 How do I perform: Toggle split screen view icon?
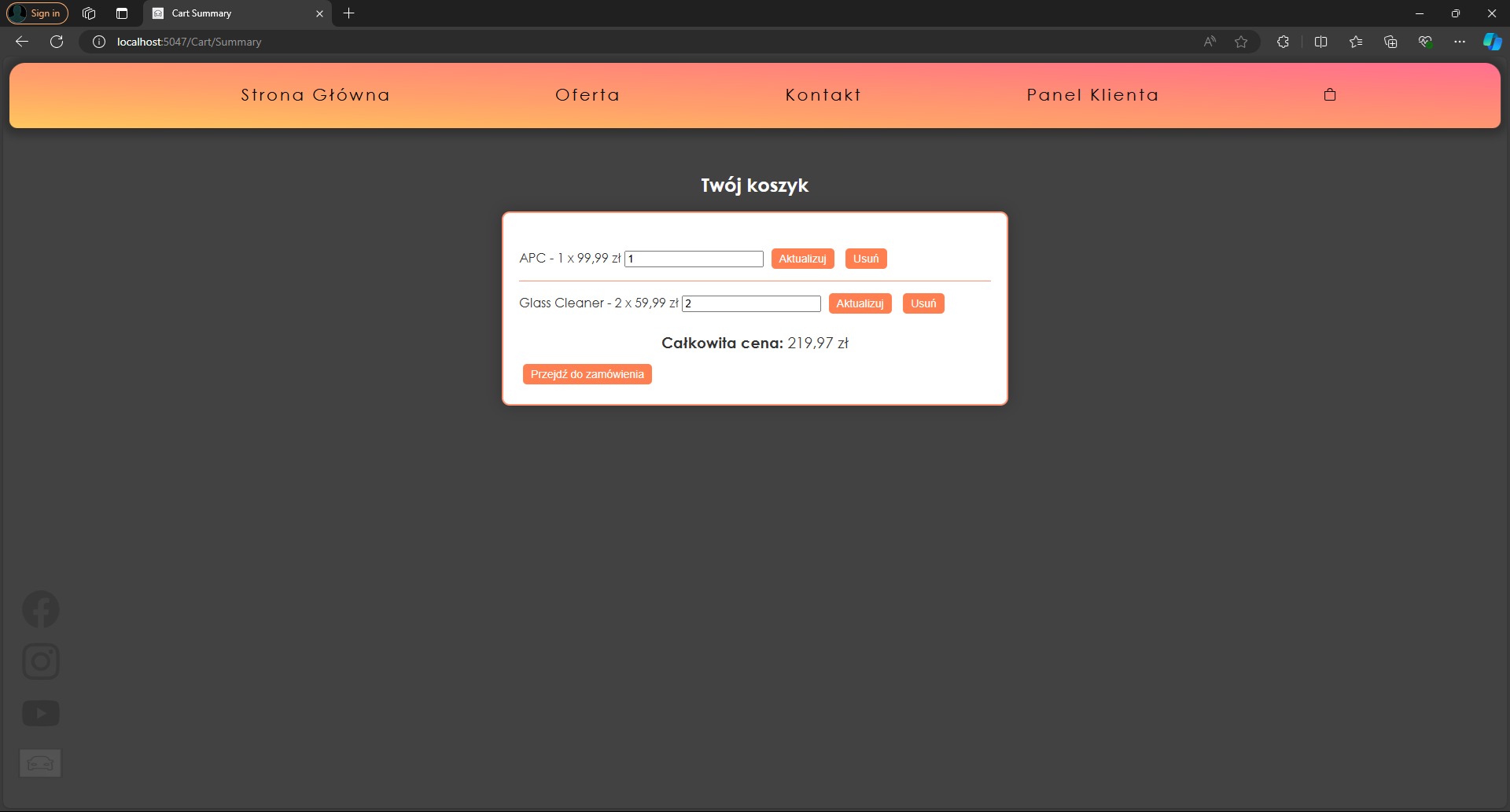pyautogui.click(x=1320, y=42)
